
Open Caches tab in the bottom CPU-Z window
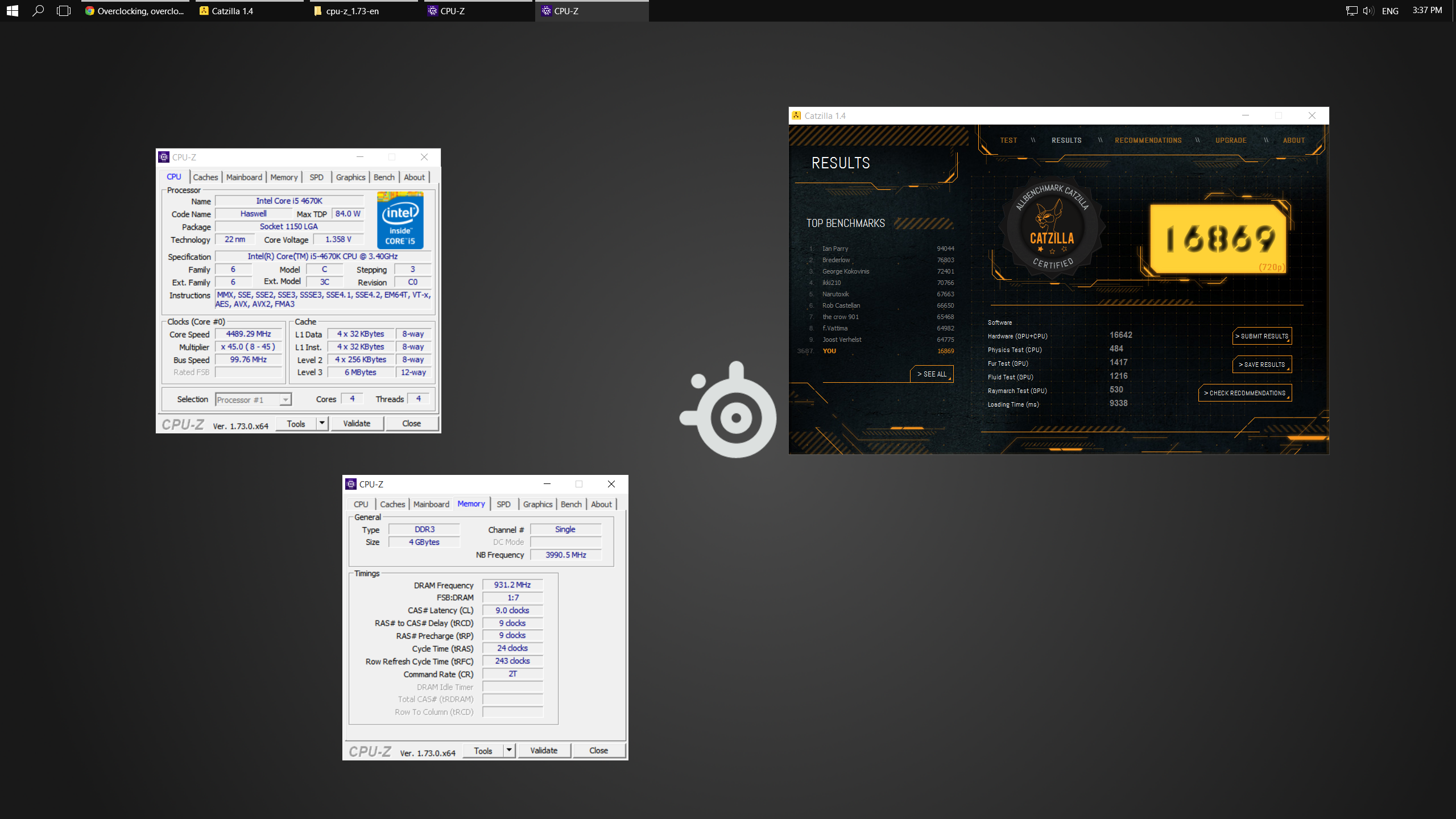[x=392, y=504]
